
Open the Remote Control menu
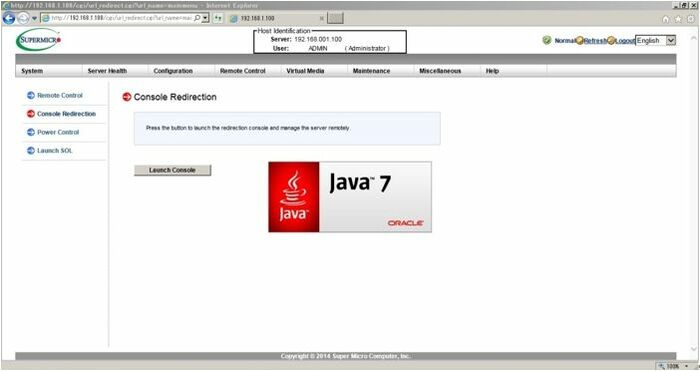243,71
